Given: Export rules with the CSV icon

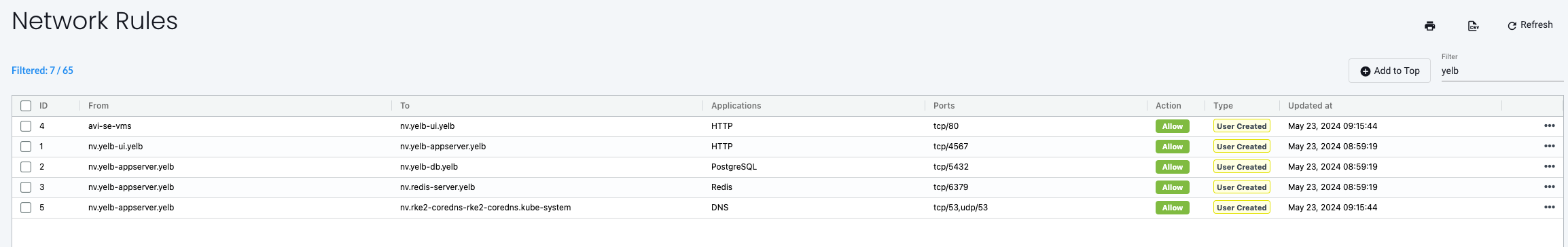Looking at the screenshot, I should click(1473, 26).
